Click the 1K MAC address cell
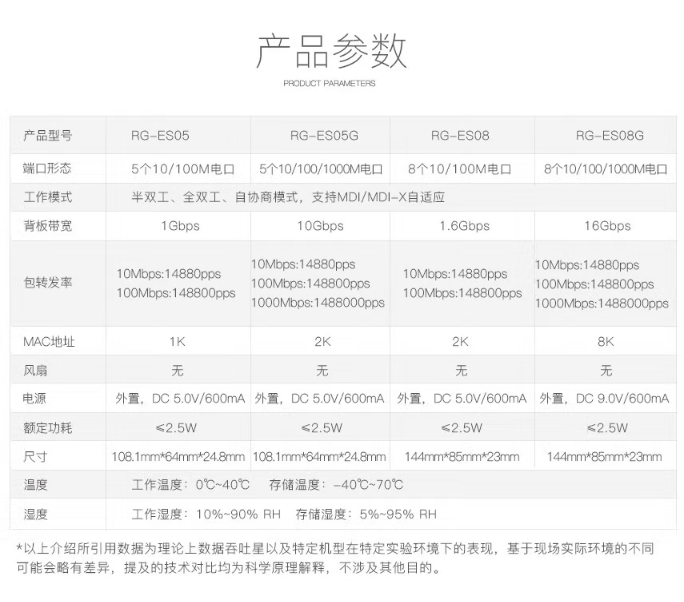684x602 pixels. [x=178, y=342]
